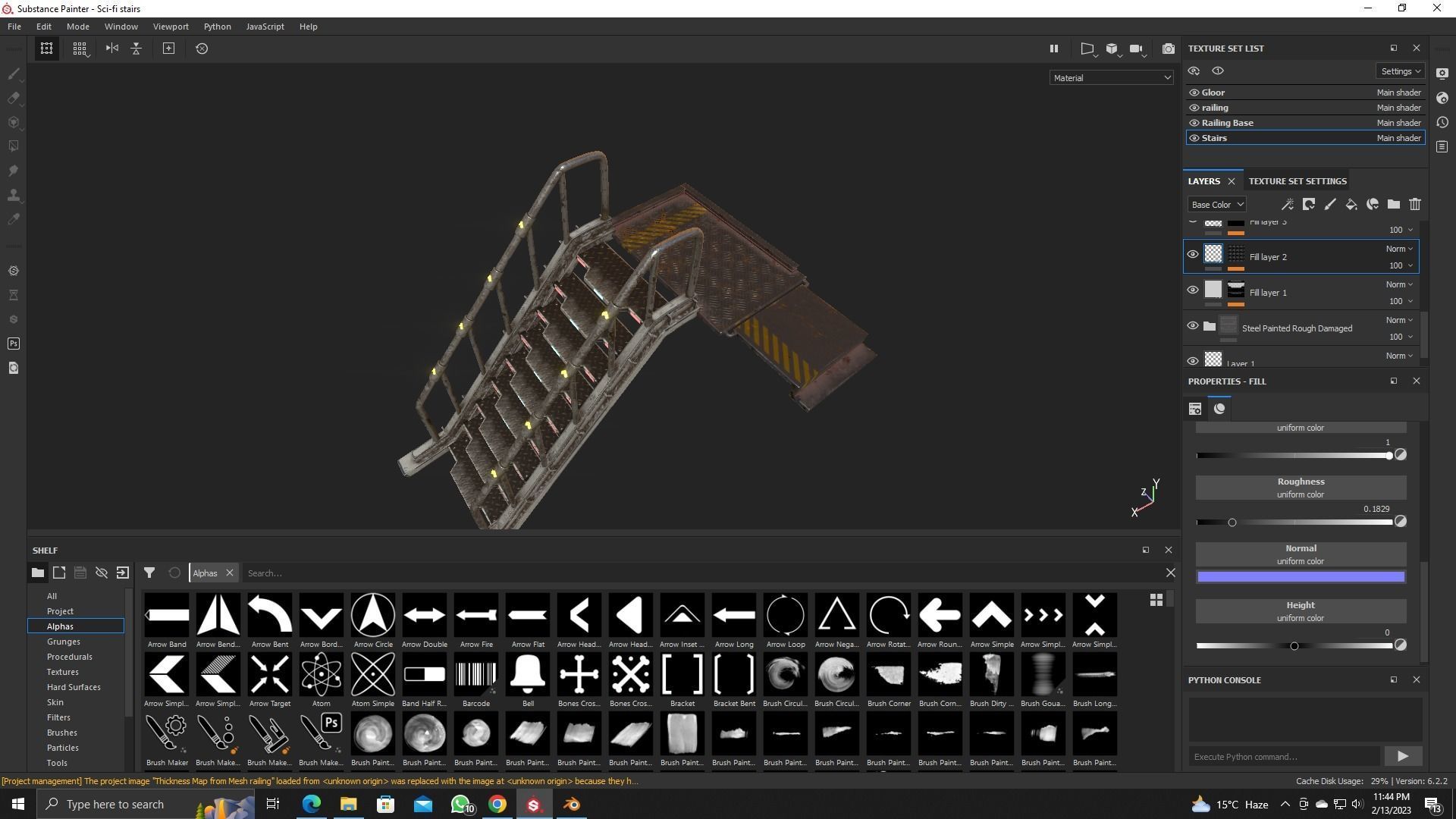Open shelf filter icon
Screen dimensions: 1456x819
149,573
